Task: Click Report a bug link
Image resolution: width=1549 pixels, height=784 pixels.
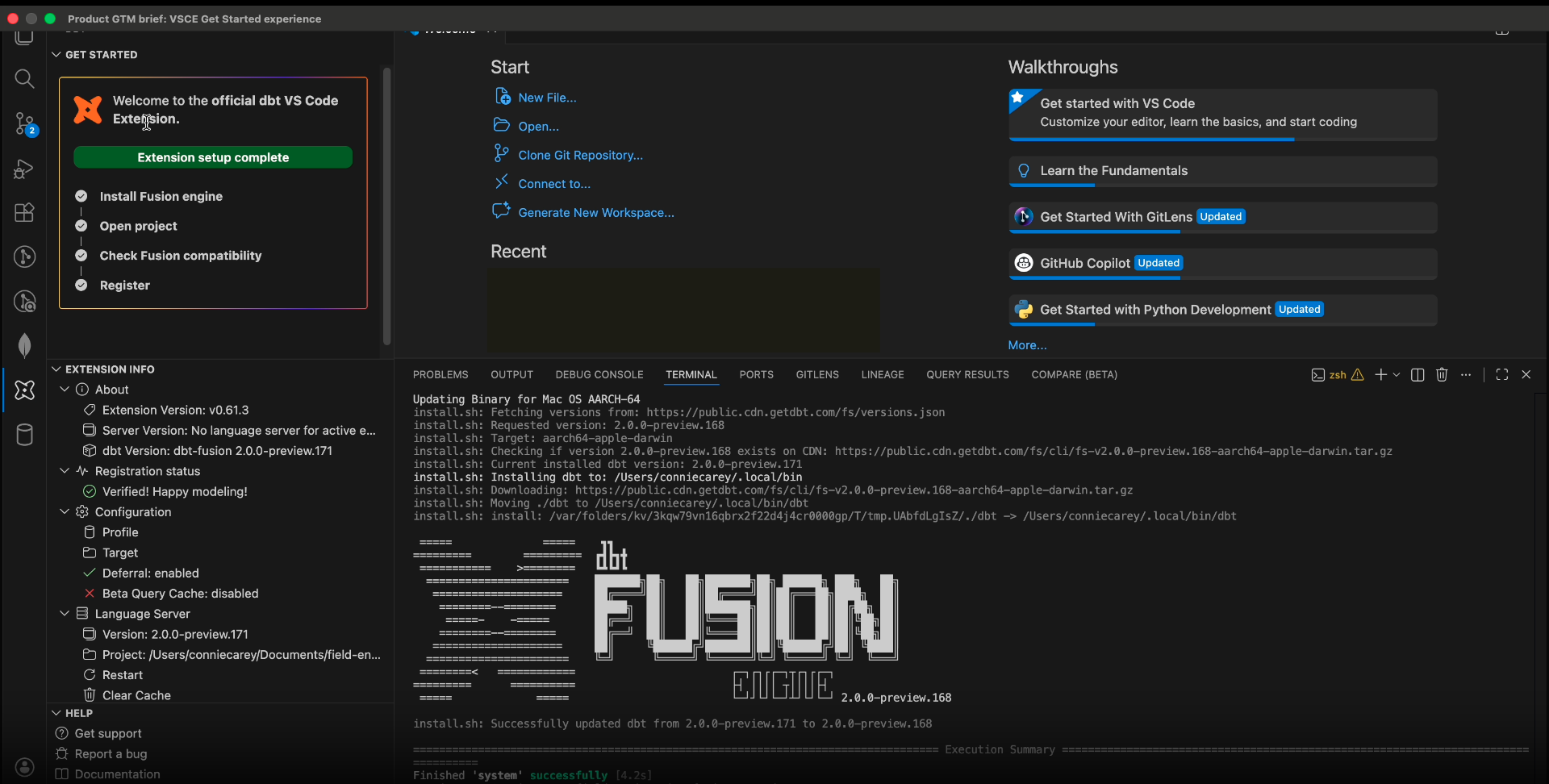Action: (x=111, y=753)
